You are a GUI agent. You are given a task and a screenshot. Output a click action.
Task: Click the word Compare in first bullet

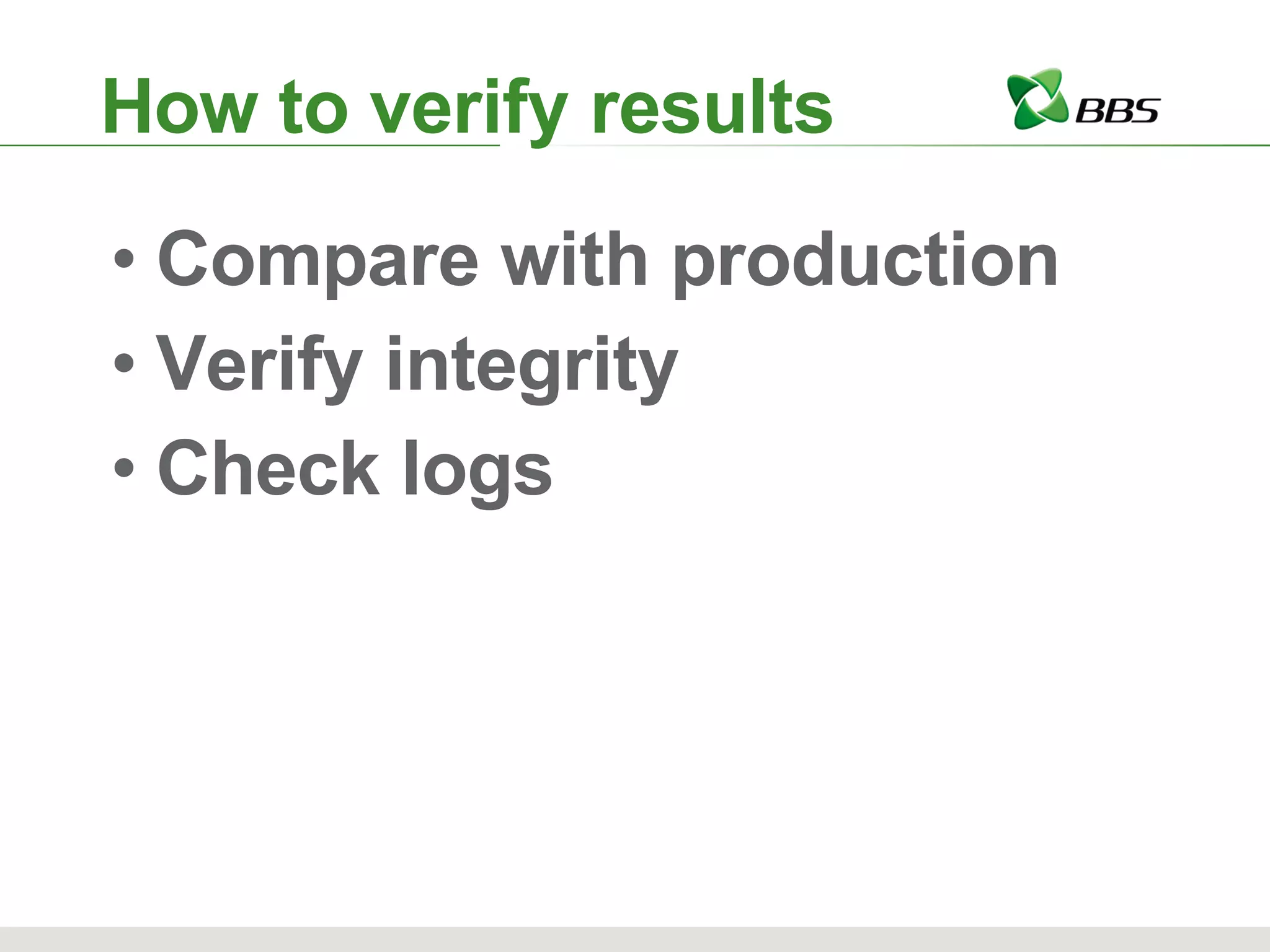click(318, 262)
